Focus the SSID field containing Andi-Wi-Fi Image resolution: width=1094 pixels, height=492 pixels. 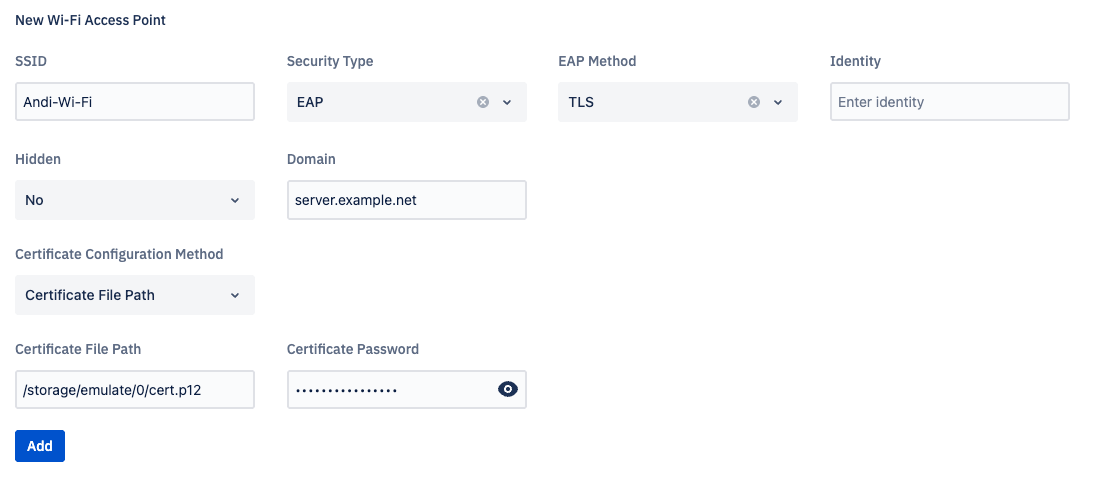[x=135, y=102]
